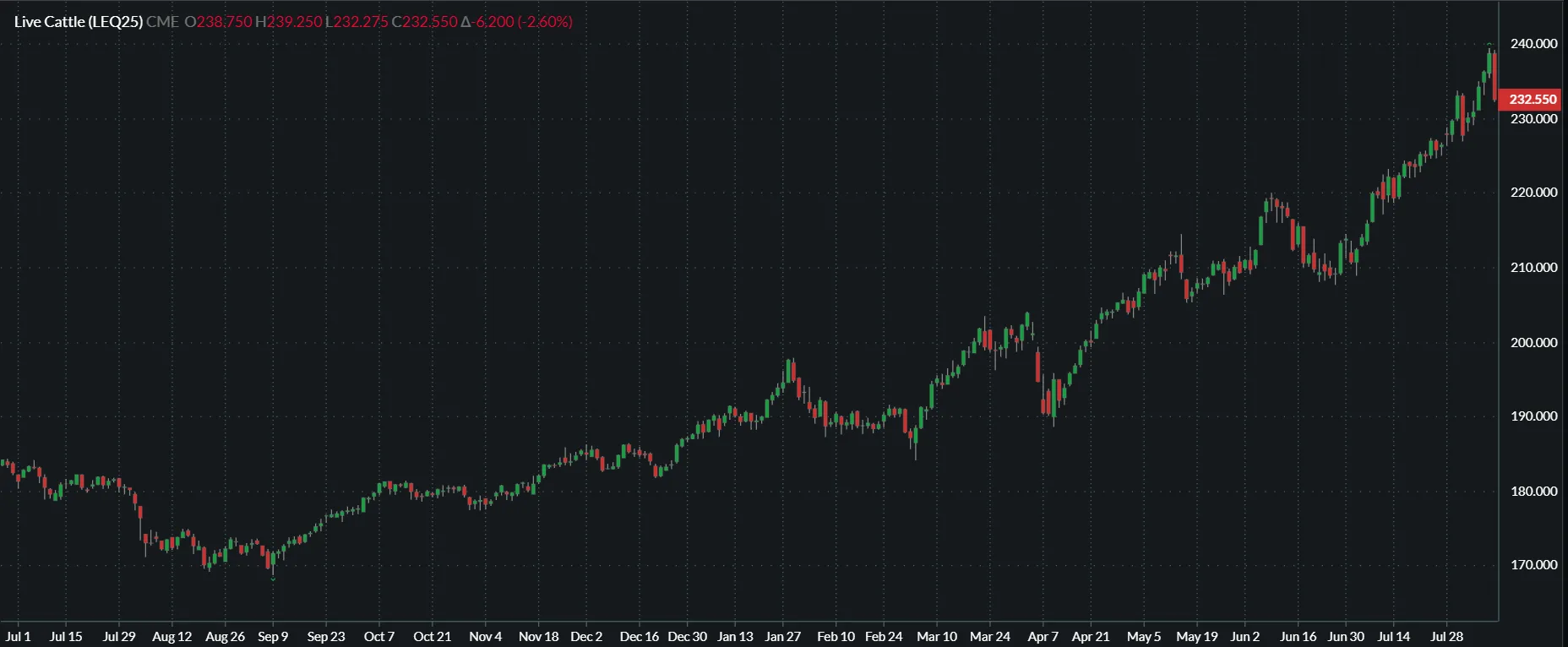
Task: Click the Jul 28 date label
Action: pos(1446,636)
